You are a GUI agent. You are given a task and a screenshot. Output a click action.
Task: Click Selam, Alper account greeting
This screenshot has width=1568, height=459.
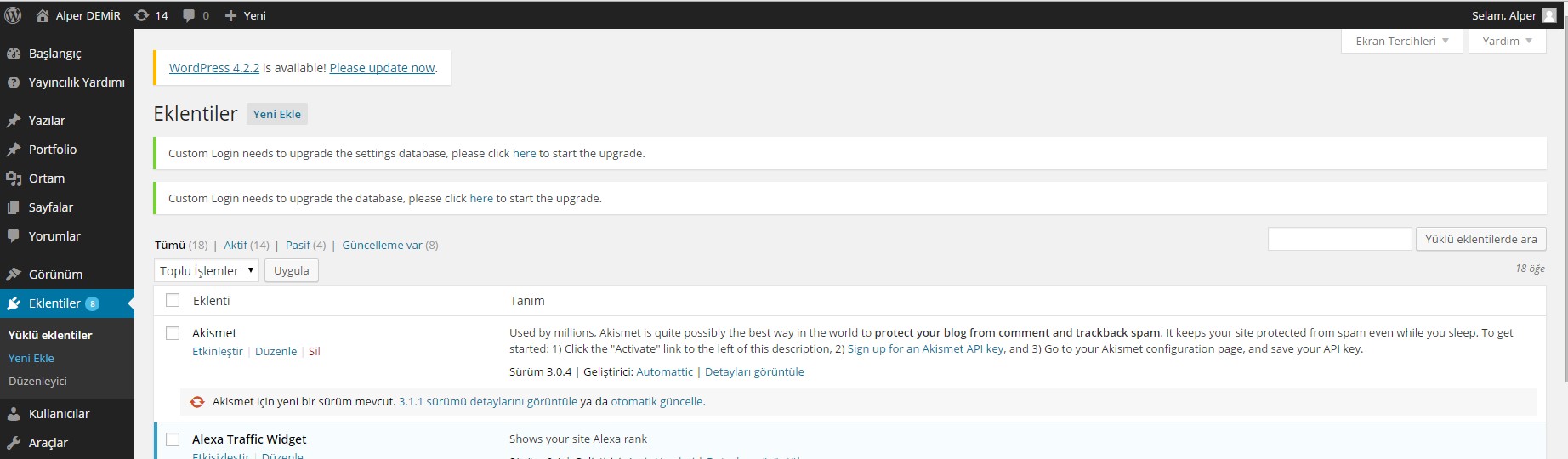[1504, 15]
